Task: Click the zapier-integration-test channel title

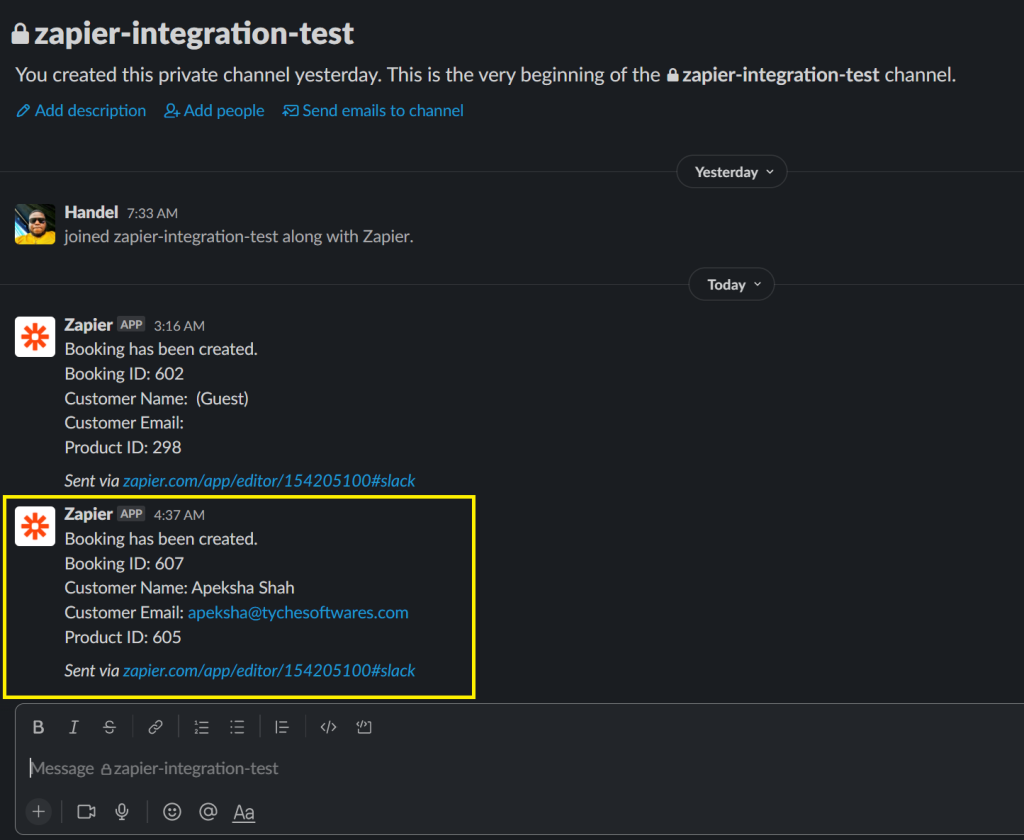Action: [x=184, y=34]
